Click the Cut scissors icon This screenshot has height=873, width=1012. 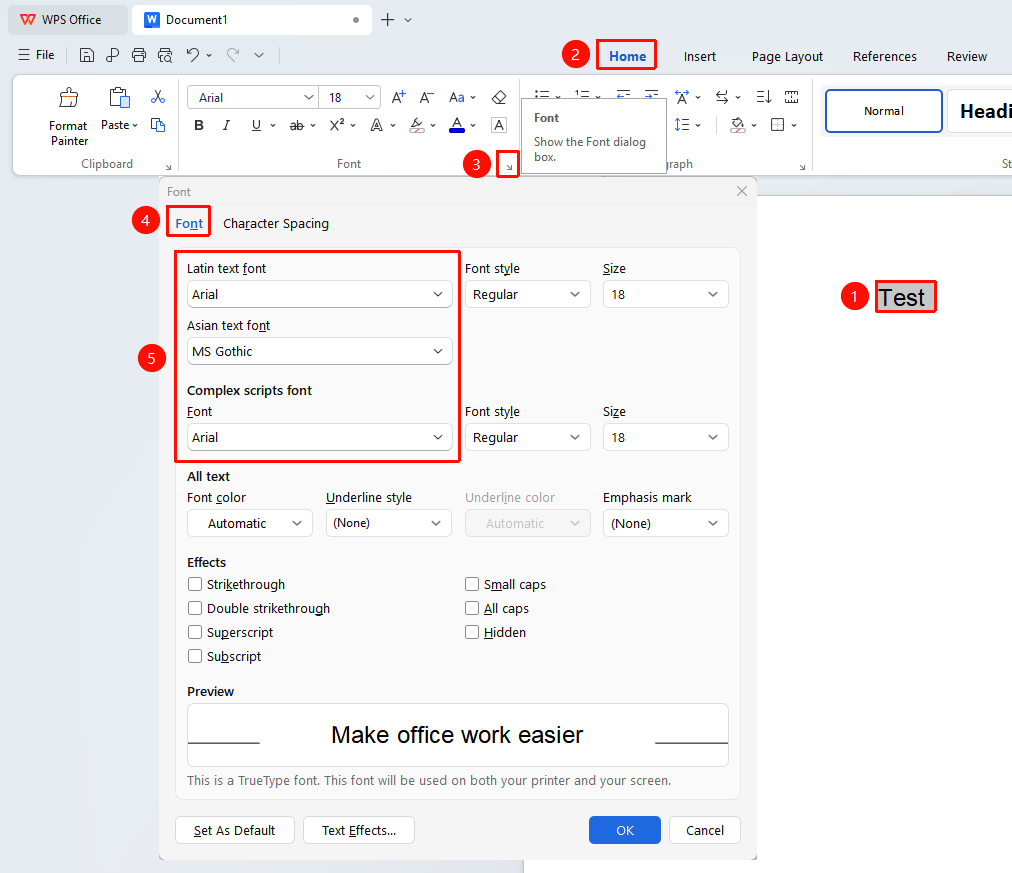tap(157, 97)
